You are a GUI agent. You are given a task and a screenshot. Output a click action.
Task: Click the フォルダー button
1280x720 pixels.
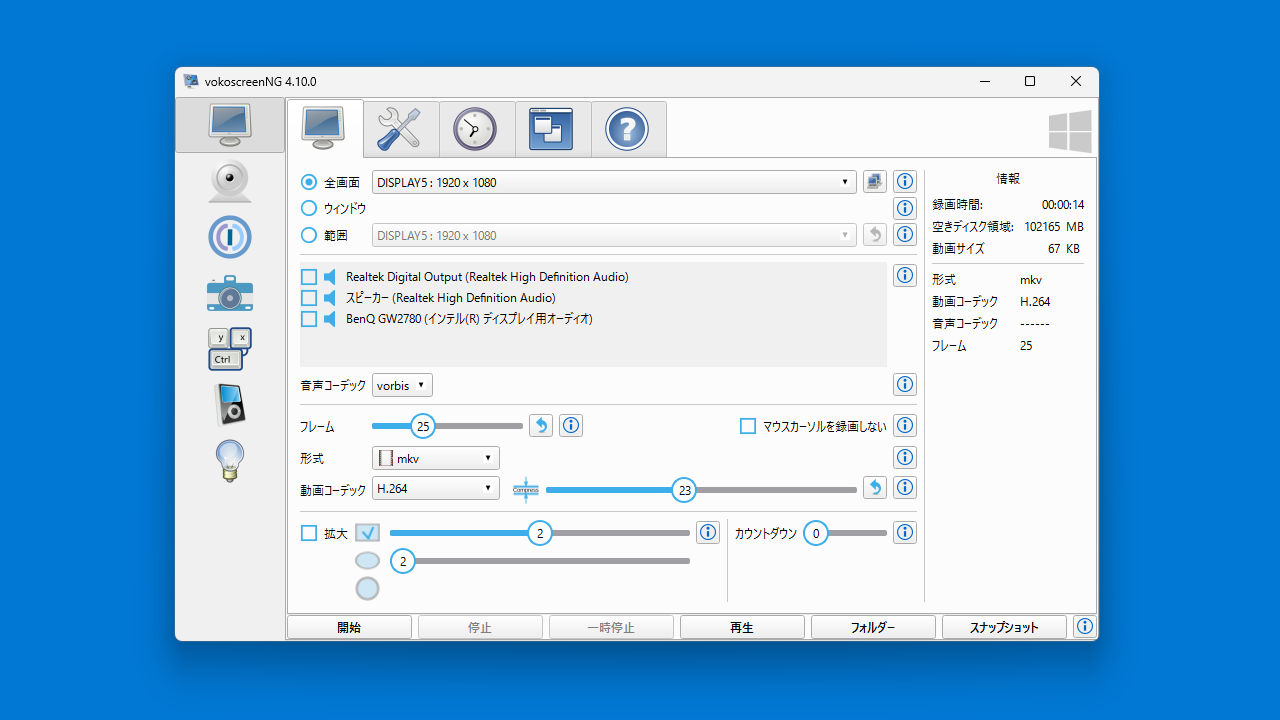[873, 628]
